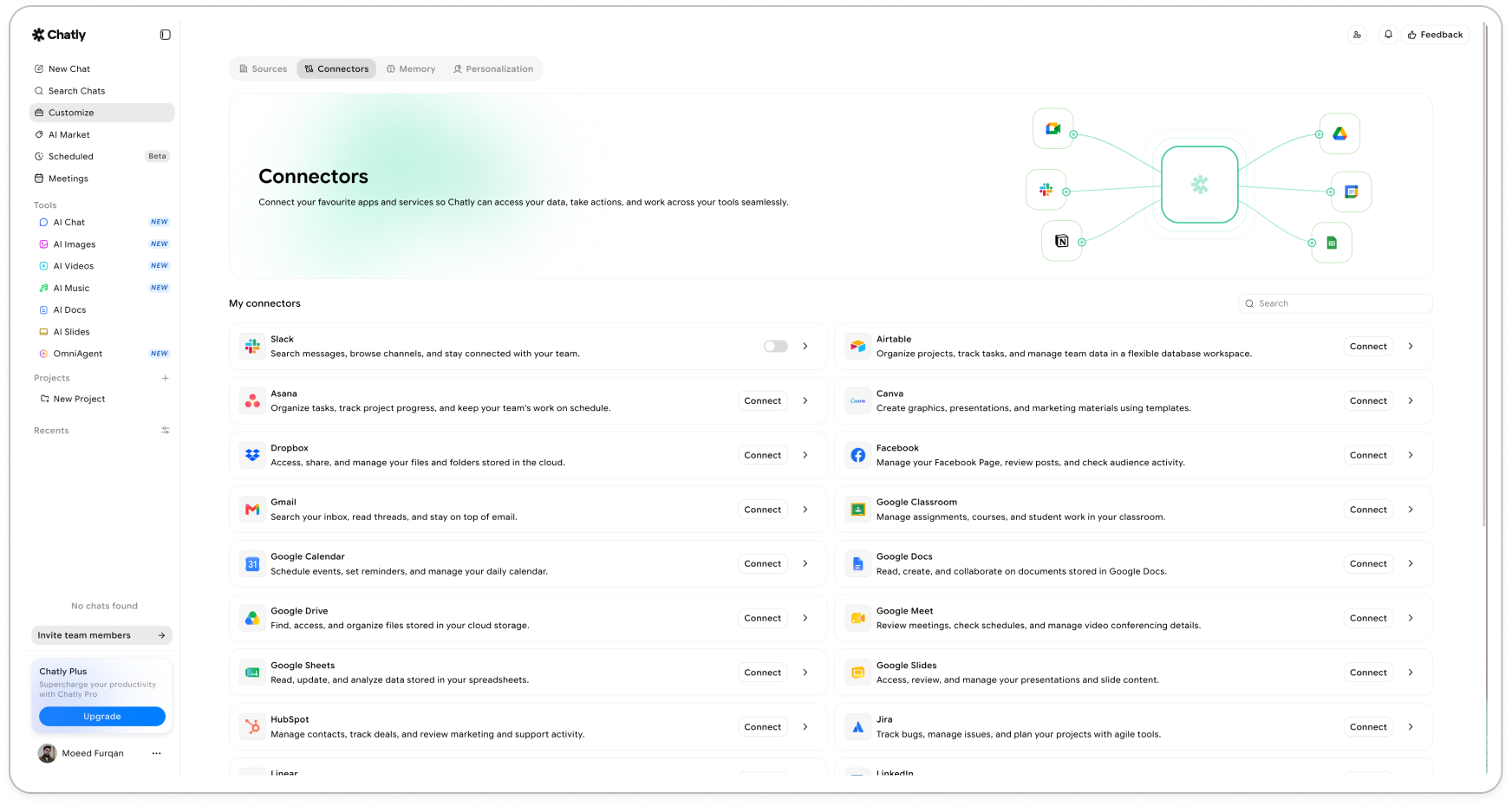Click the Facebook connector icon
This screenshot has width=1512, height=806.
[x=857, y=455]
